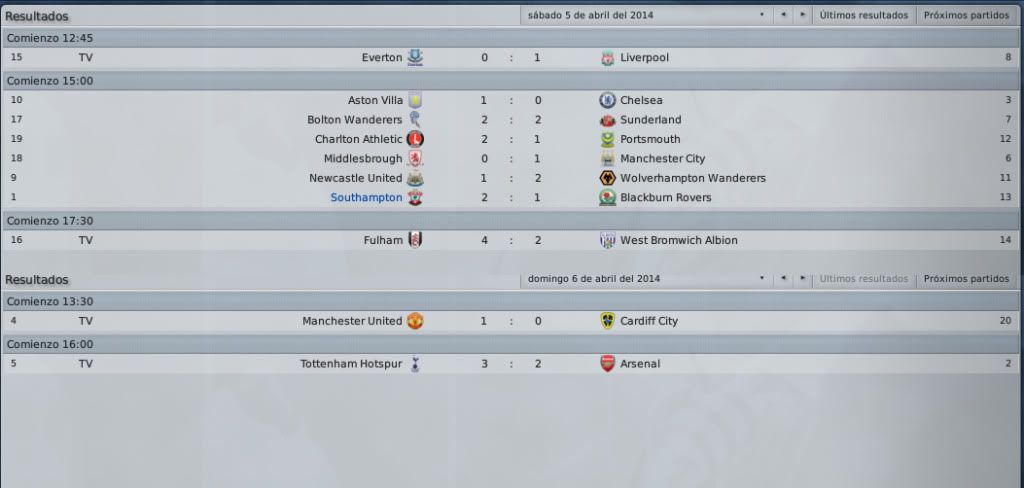Open Próximos partidos in top panel
1024x488 pixels.
click(967, 14)
